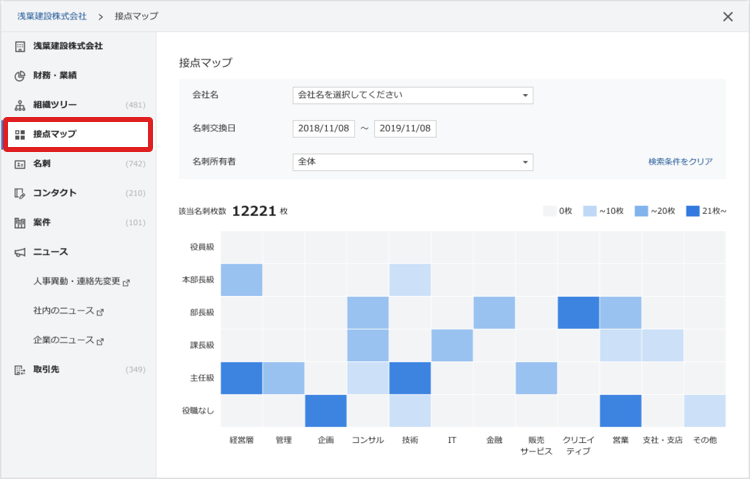This screenshot has width=750, height=479.
Task: Click the deals icon for 案件
Action: [x=20, y=223]
